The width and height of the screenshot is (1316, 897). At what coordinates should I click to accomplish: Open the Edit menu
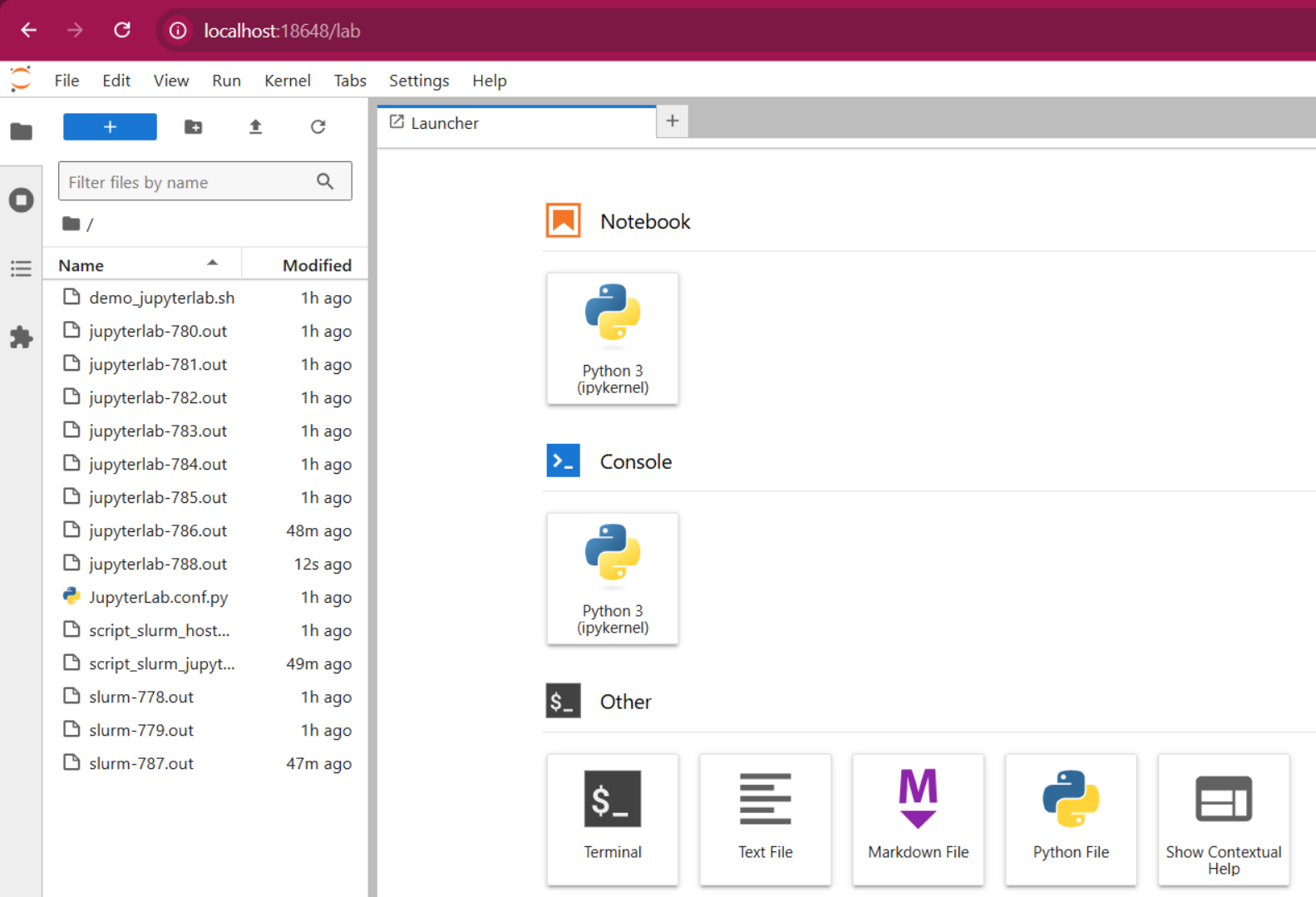[x=116, y=81]
